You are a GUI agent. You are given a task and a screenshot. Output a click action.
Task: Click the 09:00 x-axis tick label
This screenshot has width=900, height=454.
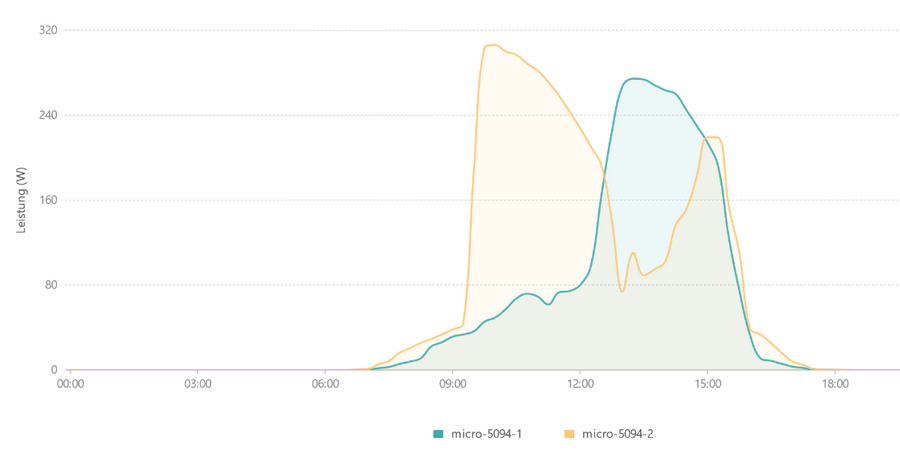(452, 383)
